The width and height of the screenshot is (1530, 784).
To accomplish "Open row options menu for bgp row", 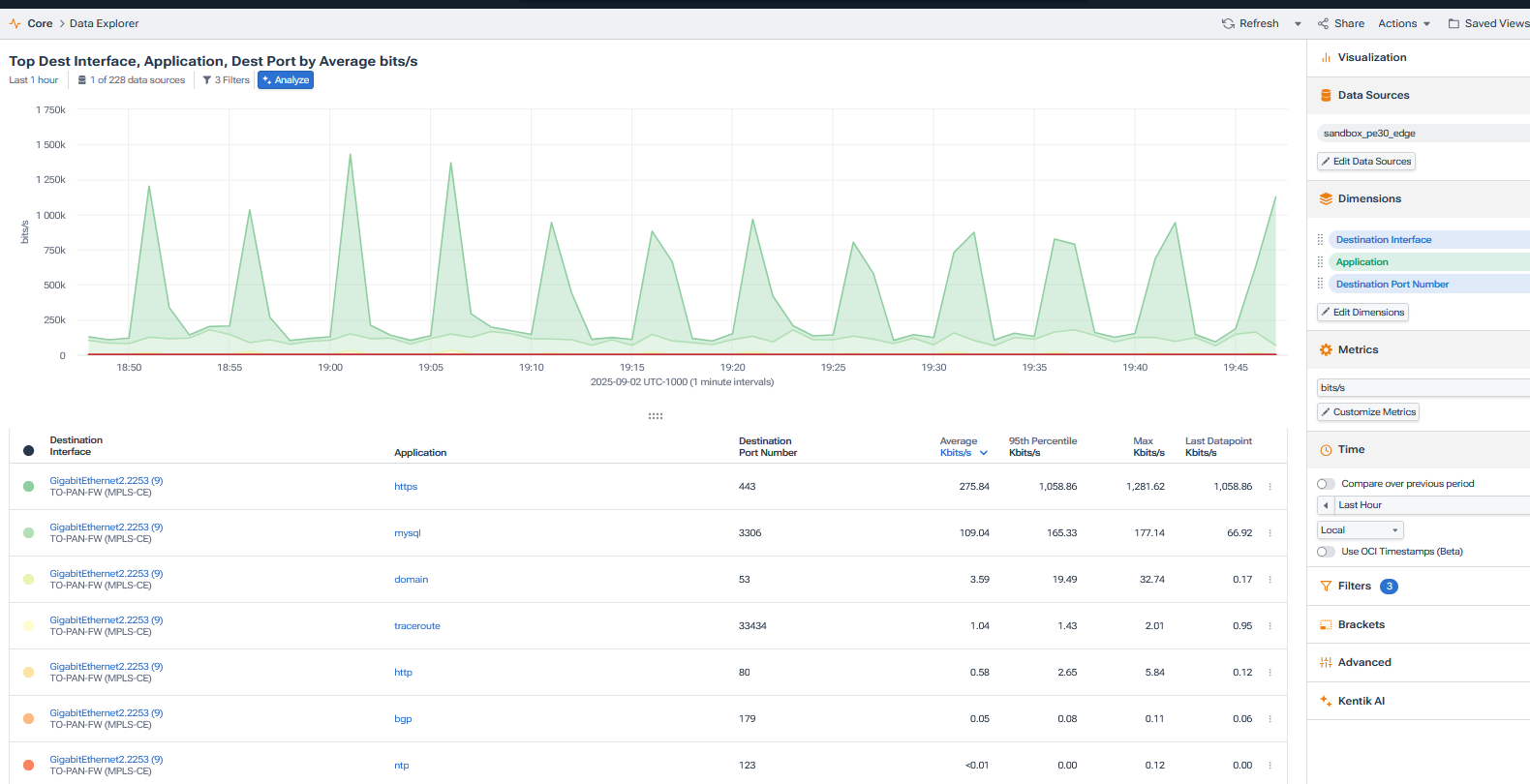I will pyautogui.click(x=1270, y=719).
